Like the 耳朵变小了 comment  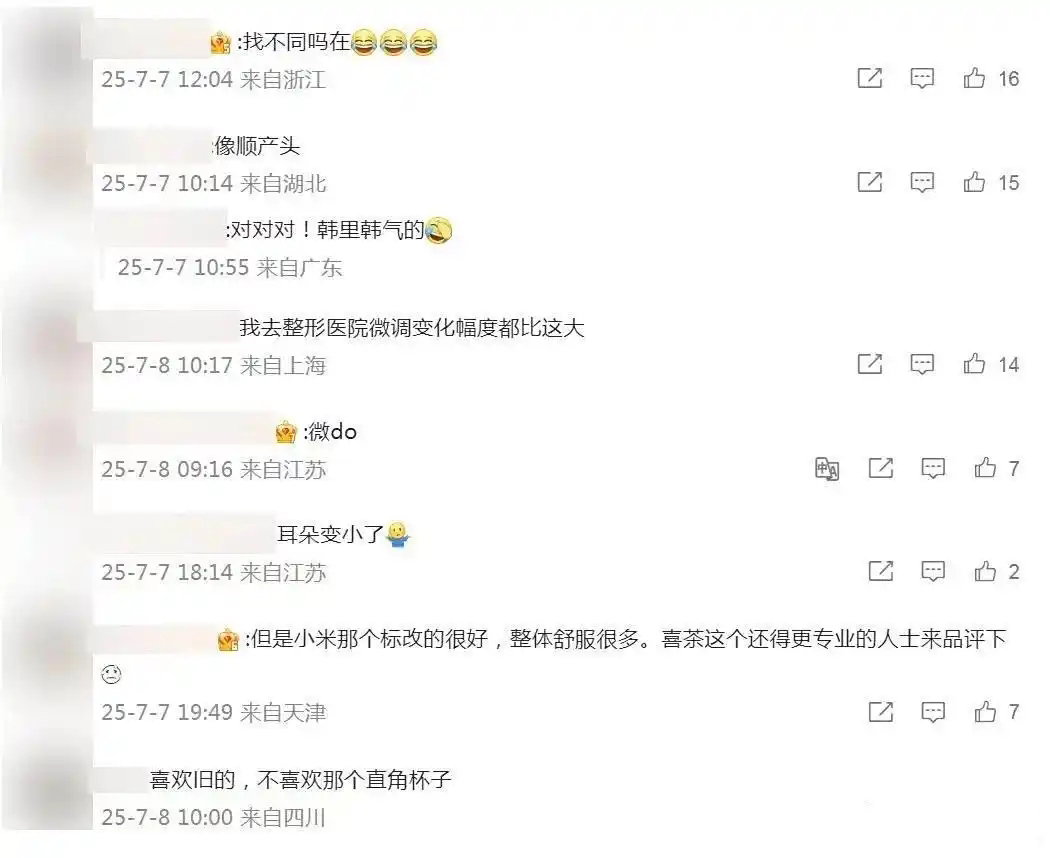tap(984, 571)
